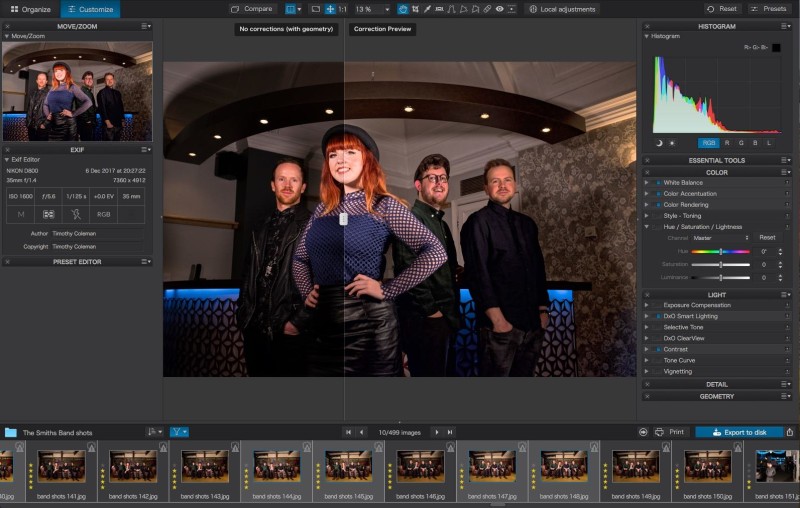Toggle the highlight clipping sun icon
Screen dimensions: 800x508
click(x=672, y=143)
